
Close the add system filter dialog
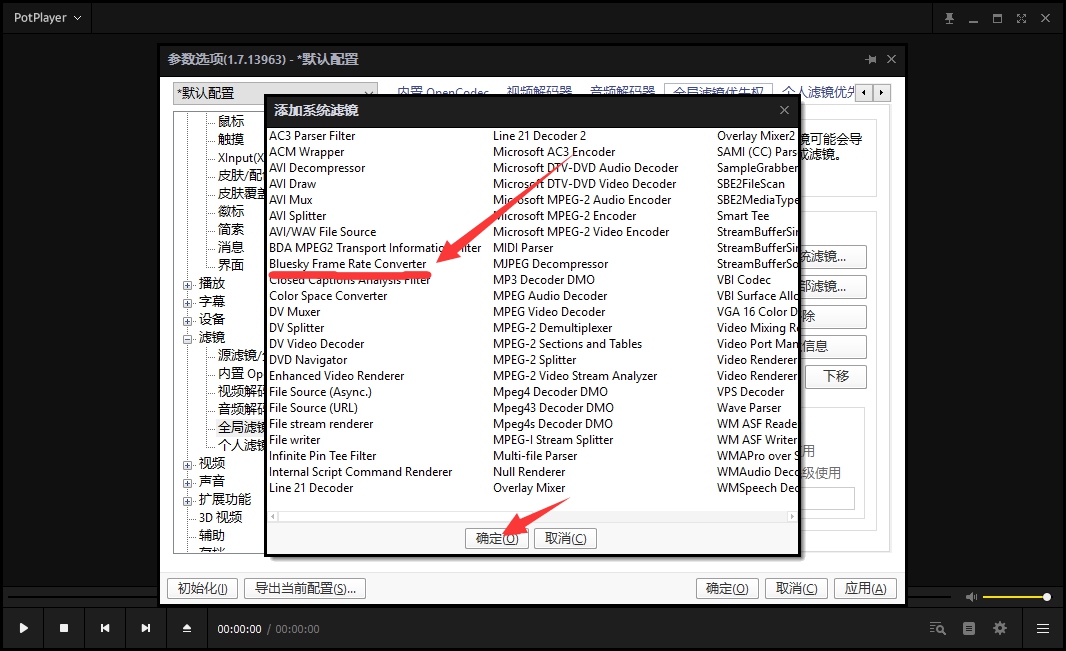784,110
